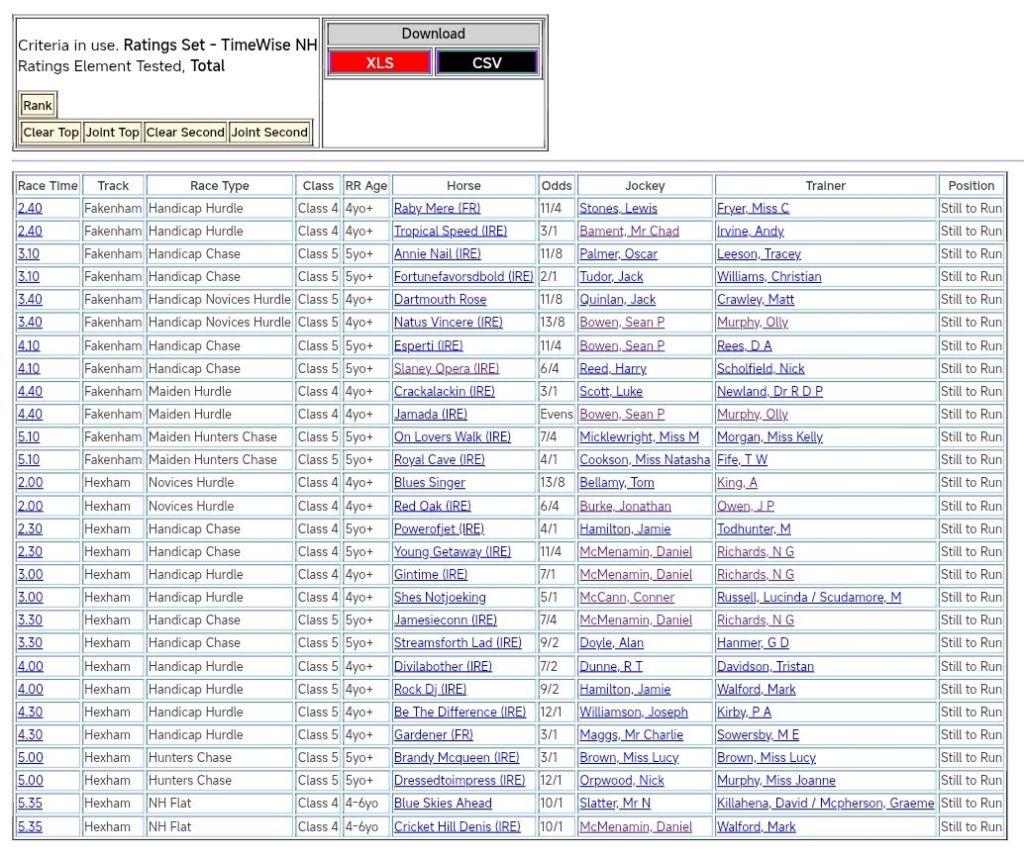View trainer Killahena, David / Mcpherson, Graeme
The height and width of the screenshot is (858, 1024).
click(825, 803)
